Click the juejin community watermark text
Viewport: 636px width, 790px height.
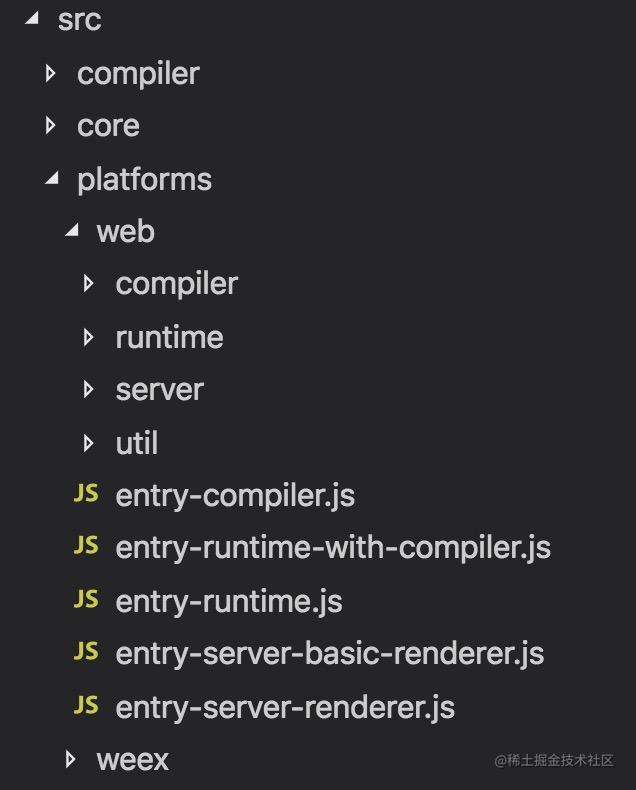pos(554,760)
